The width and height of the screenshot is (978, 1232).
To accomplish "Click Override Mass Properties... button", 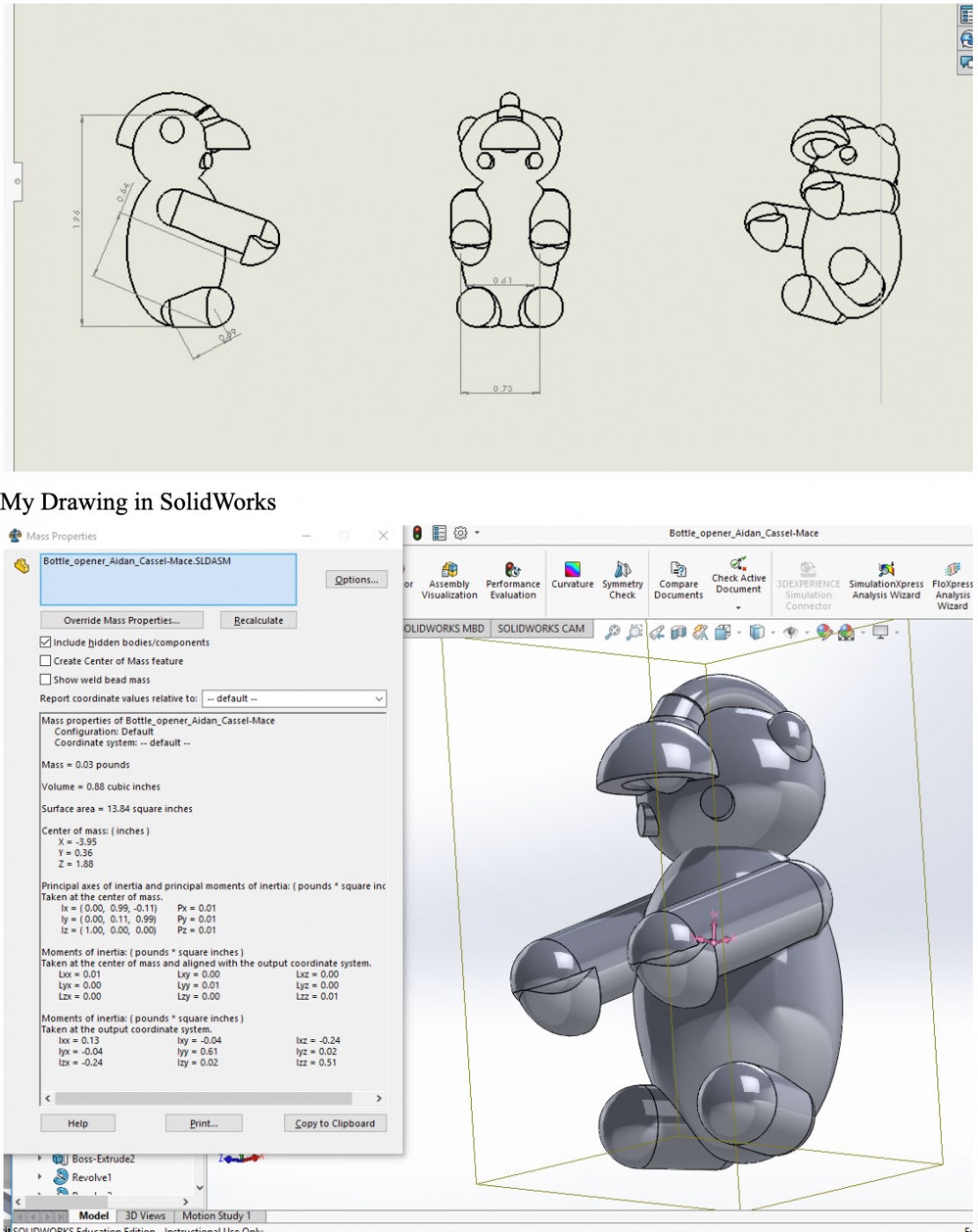I will (121, 620).
